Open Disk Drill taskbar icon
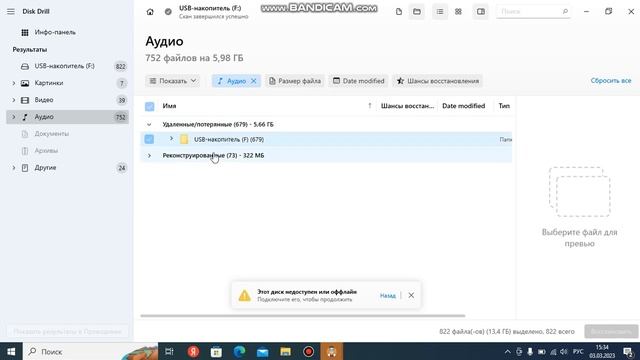Screen dimensions: 640x360 331,351
